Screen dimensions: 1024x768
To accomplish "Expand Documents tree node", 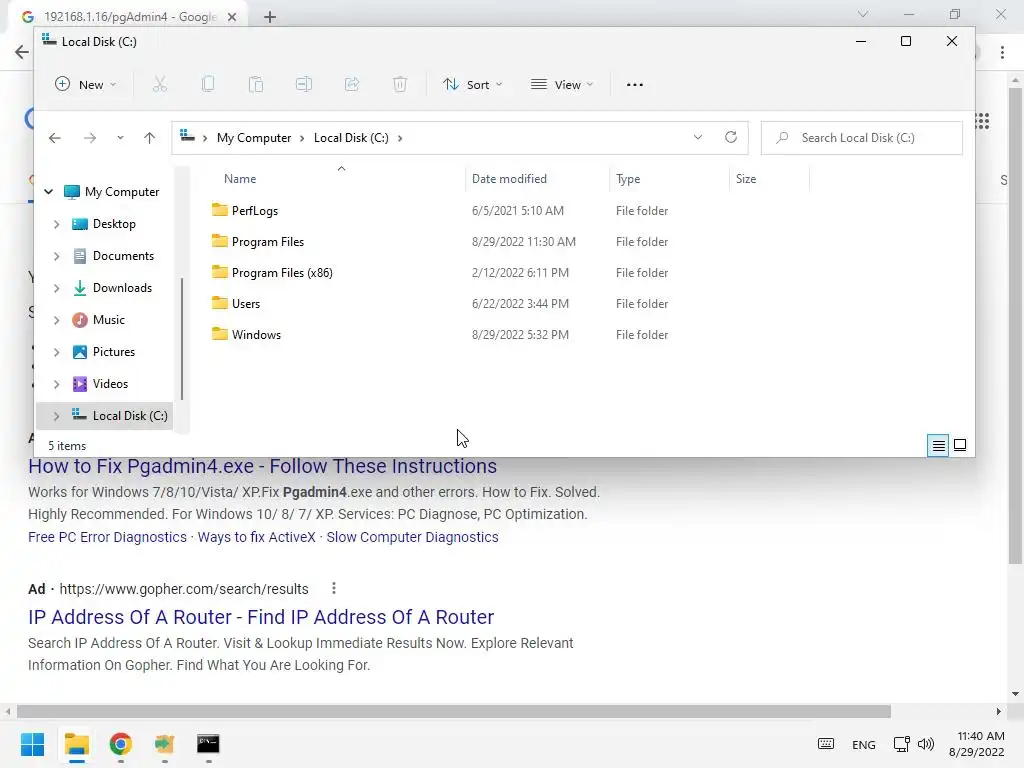I will pos(56,256).
